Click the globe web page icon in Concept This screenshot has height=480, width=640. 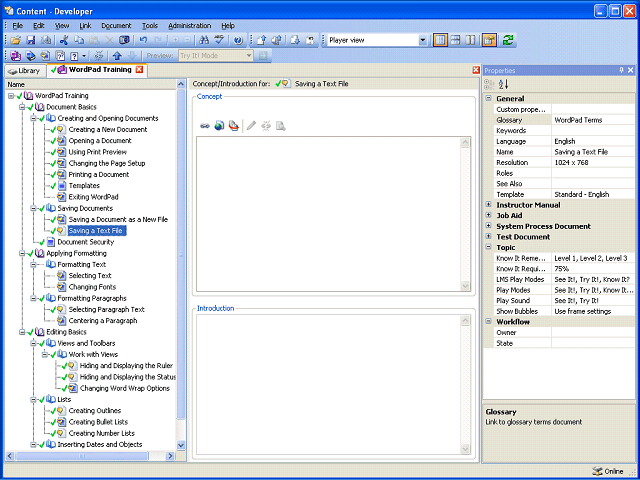point(220,126)
